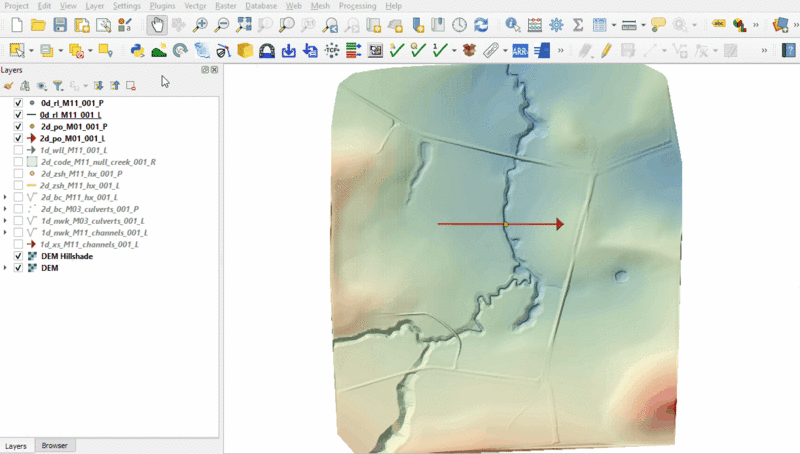Screen dimensions: 800x454
Task: Click the Zoom In magnifier tool
Action: (x=201, y=25)
